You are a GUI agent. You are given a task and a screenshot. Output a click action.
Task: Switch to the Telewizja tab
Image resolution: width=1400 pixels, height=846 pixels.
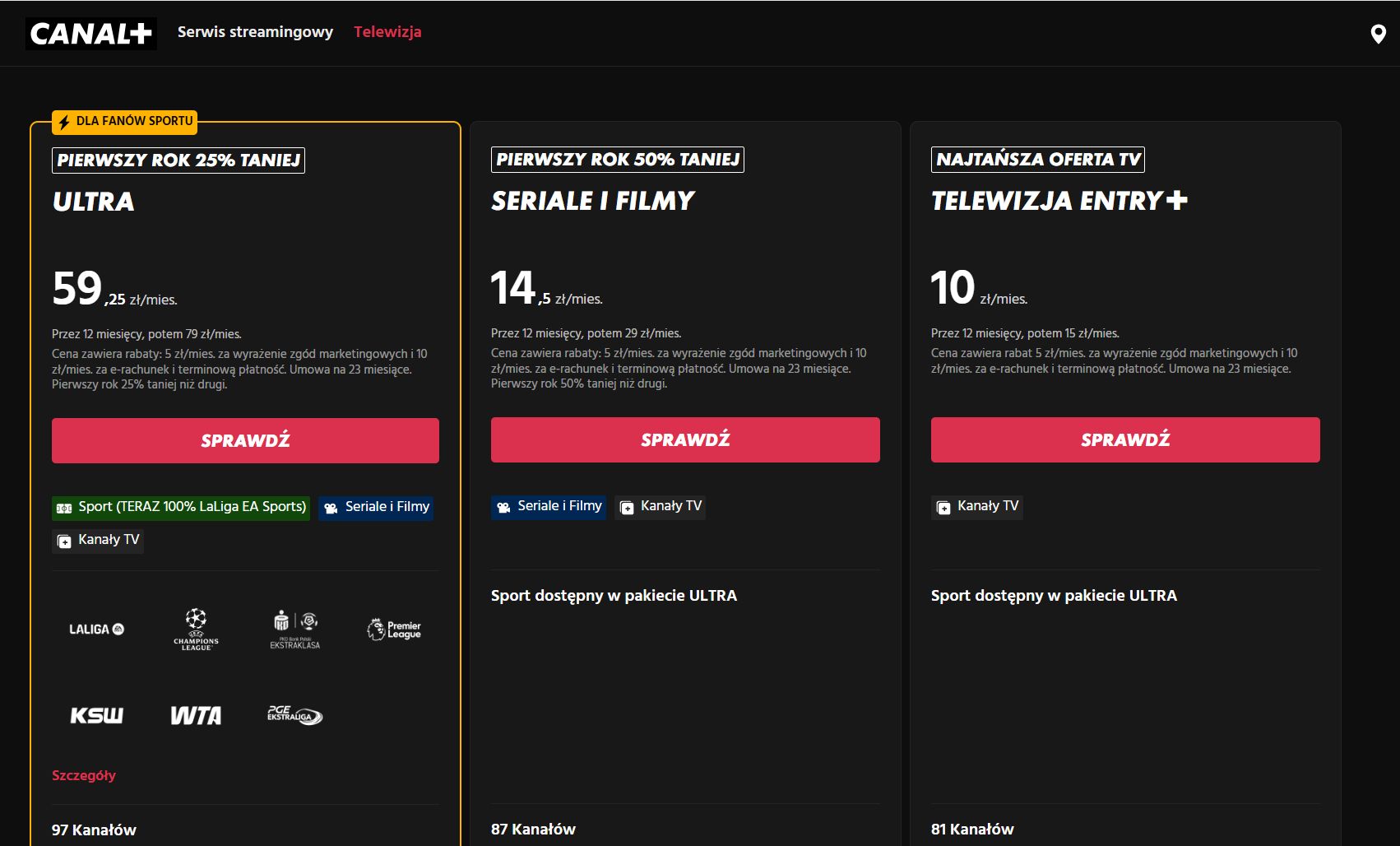[x=387, y=32]
